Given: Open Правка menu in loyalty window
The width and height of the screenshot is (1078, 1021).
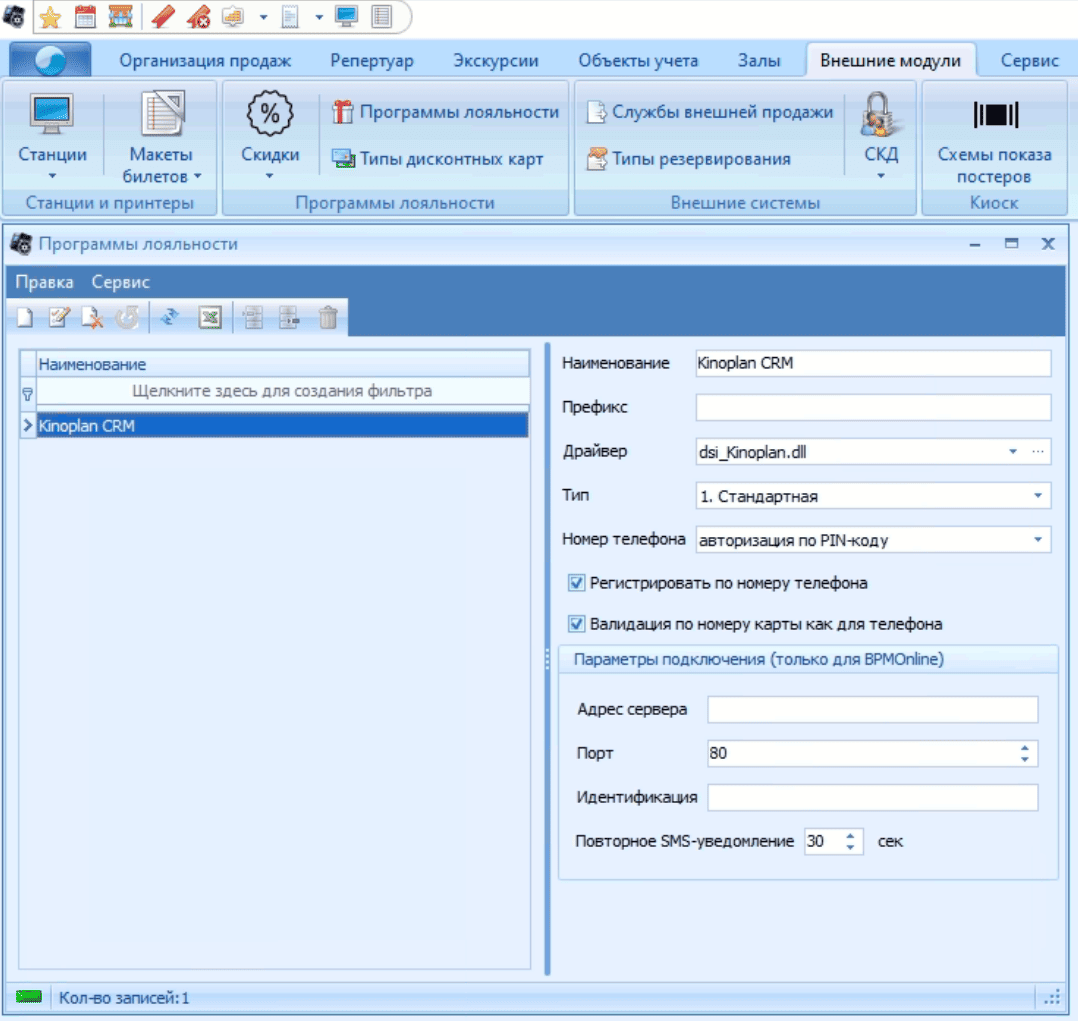Looking at the screenshot, I should 44,282.
